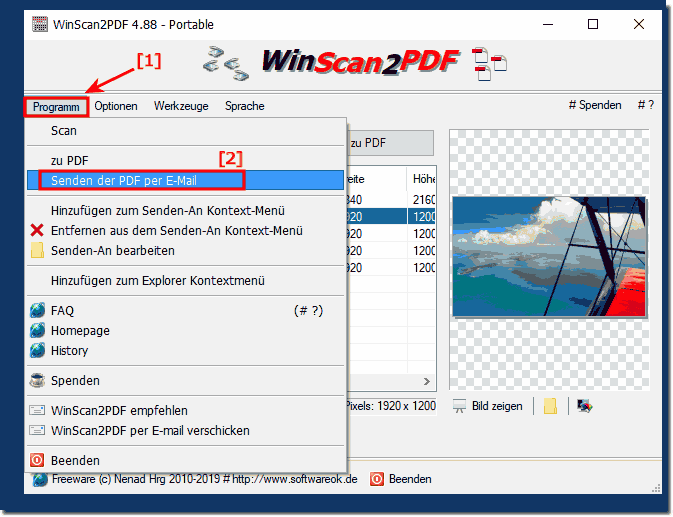Click the WinScan2PDF logo banner
This screenshot has width=673, height=517.
coord(361,62)
